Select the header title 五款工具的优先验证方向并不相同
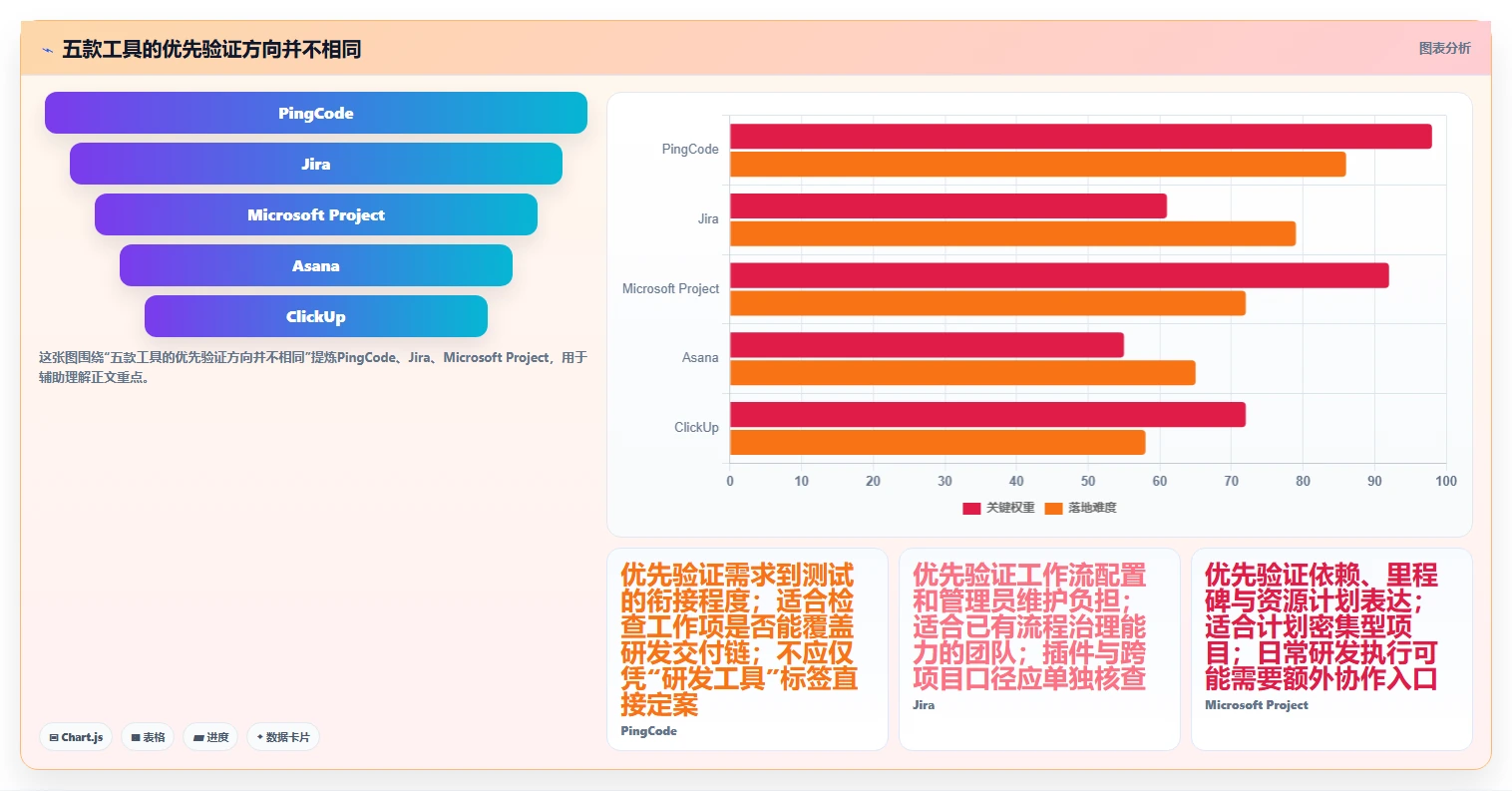1512x791 pixels. click(211, 49)
